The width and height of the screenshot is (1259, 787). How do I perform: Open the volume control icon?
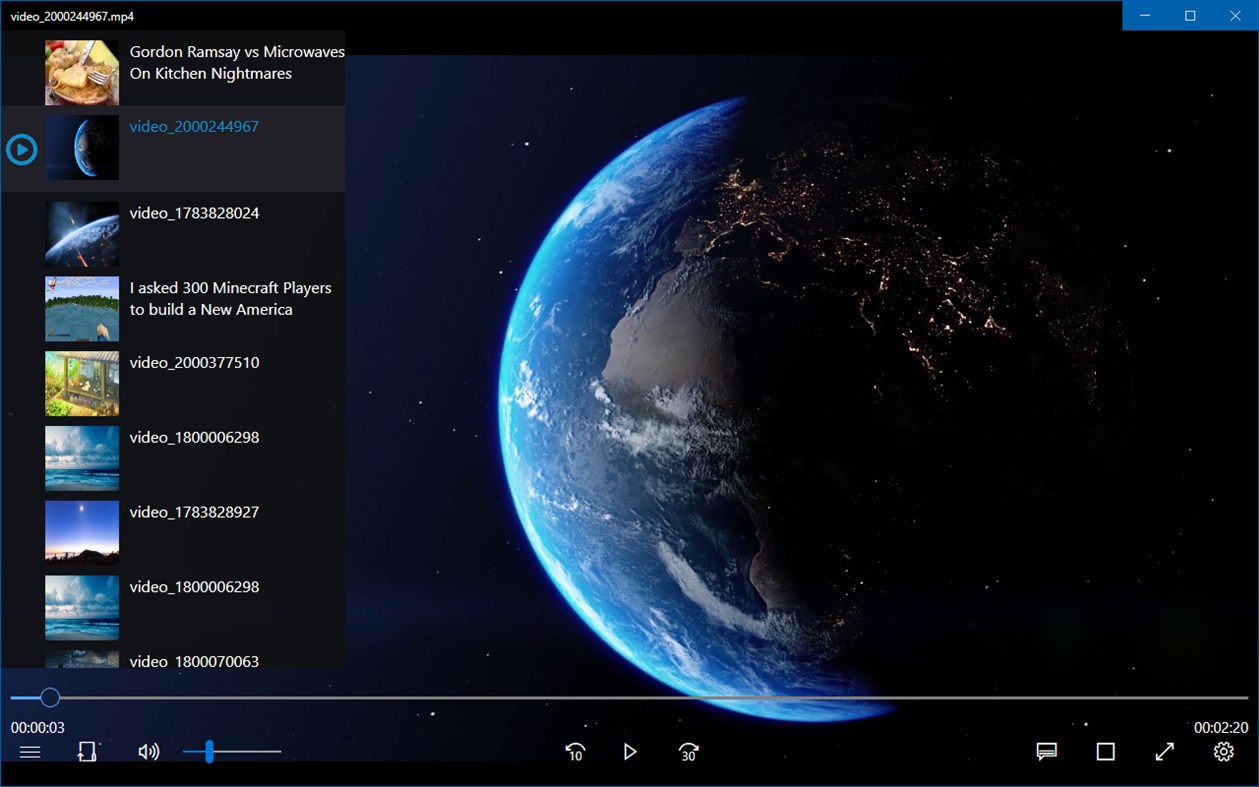tap(148, 751)
